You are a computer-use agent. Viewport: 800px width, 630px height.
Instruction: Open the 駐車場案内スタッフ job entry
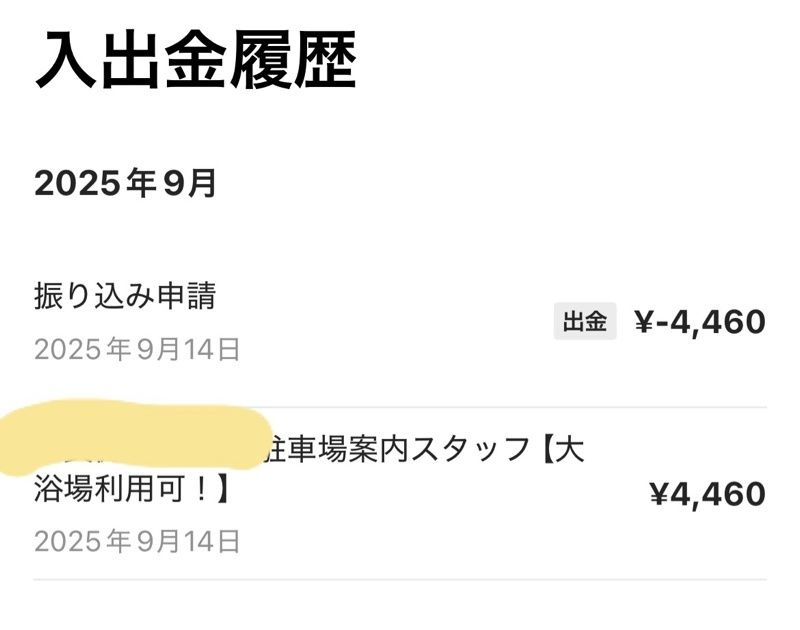[x=400, y=452]
